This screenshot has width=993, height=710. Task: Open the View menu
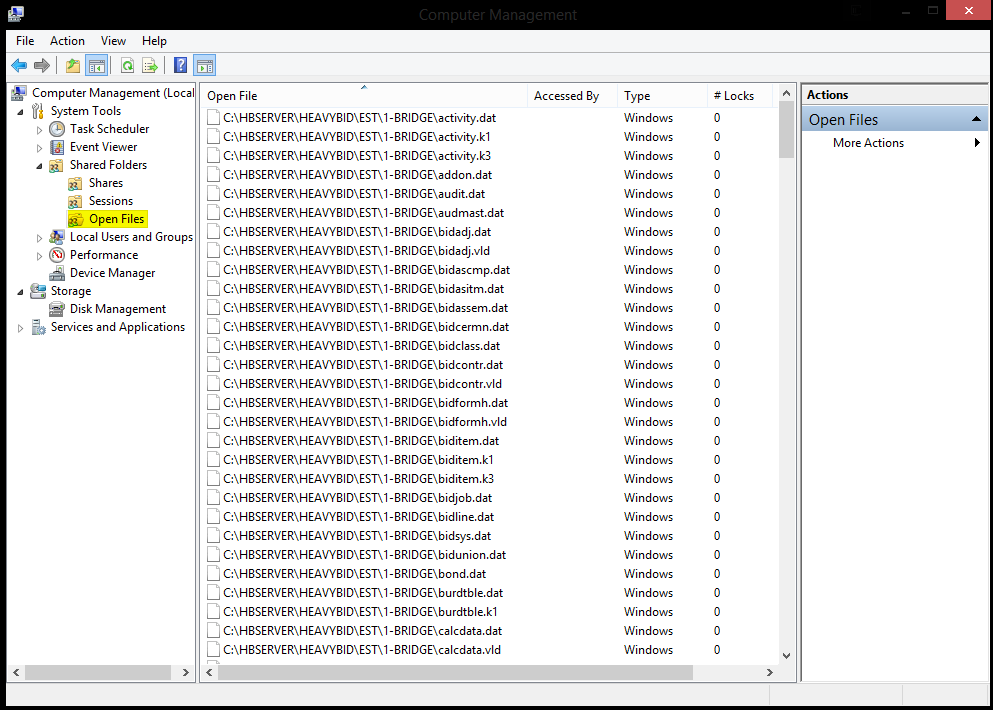(x=113, y=41)
